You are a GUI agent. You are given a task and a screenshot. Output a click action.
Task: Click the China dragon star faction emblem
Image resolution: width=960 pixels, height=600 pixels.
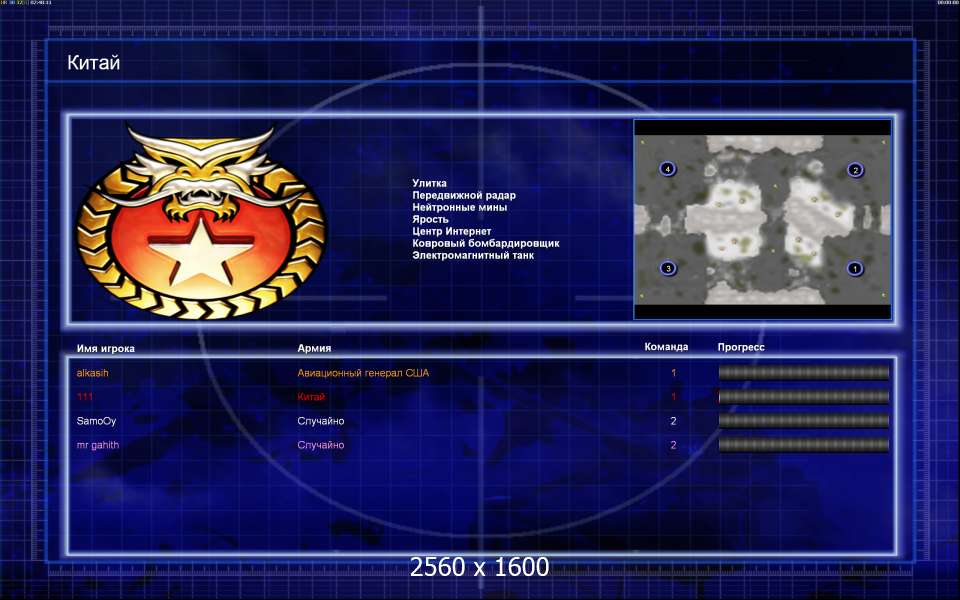coord(201,222)
